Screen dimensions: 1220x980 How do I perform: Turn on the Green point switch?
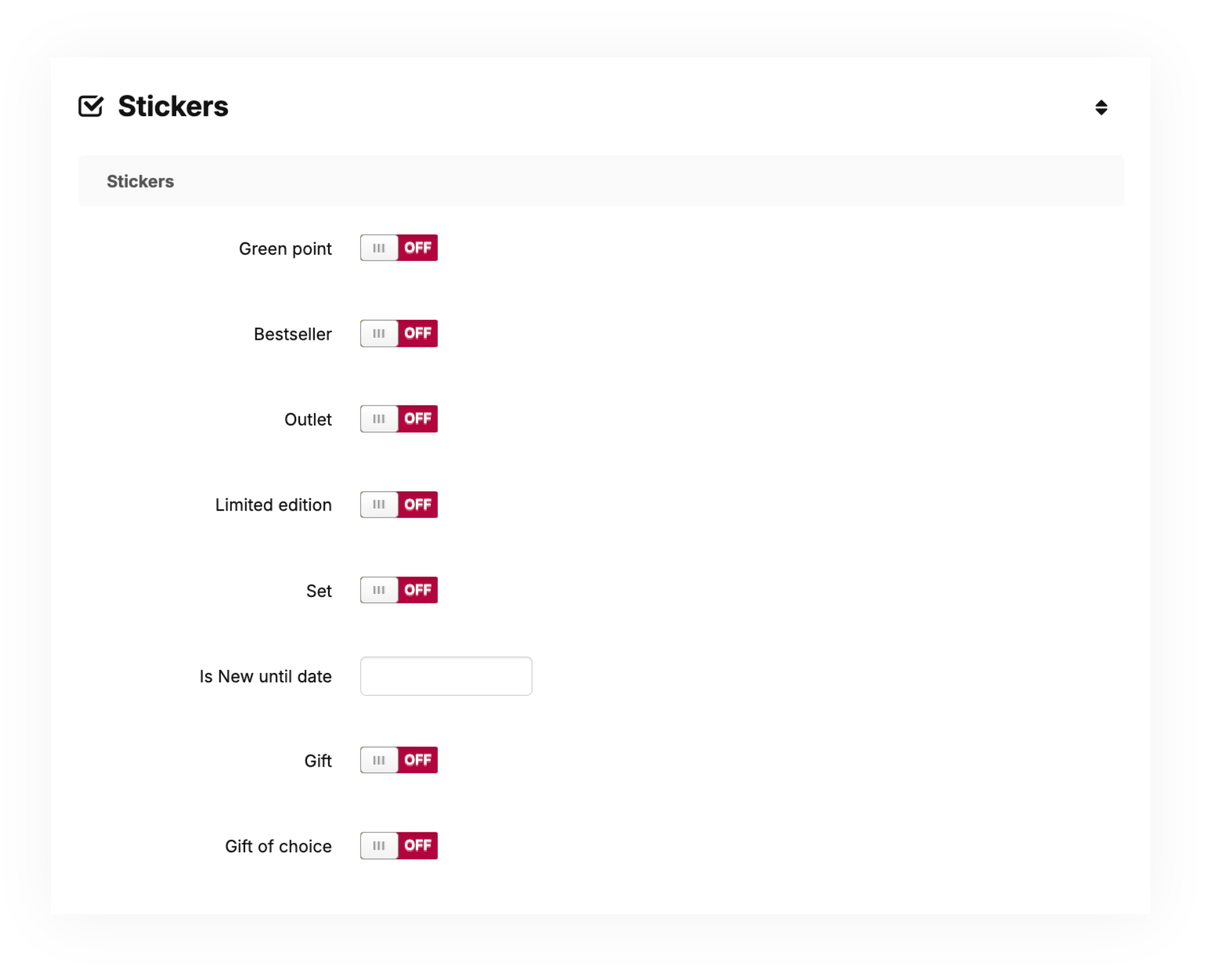pyautogui.click(x=398, y=248)
